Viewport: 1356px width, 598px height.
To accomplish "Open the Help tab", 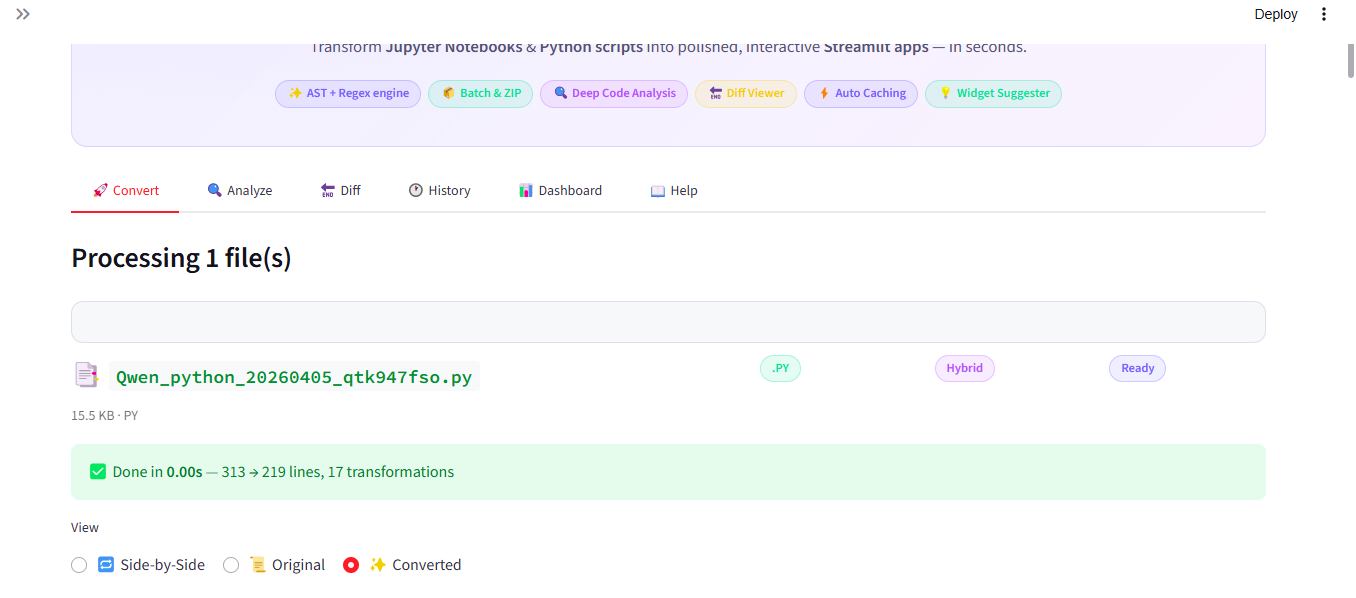I will (x=673, y=190).
